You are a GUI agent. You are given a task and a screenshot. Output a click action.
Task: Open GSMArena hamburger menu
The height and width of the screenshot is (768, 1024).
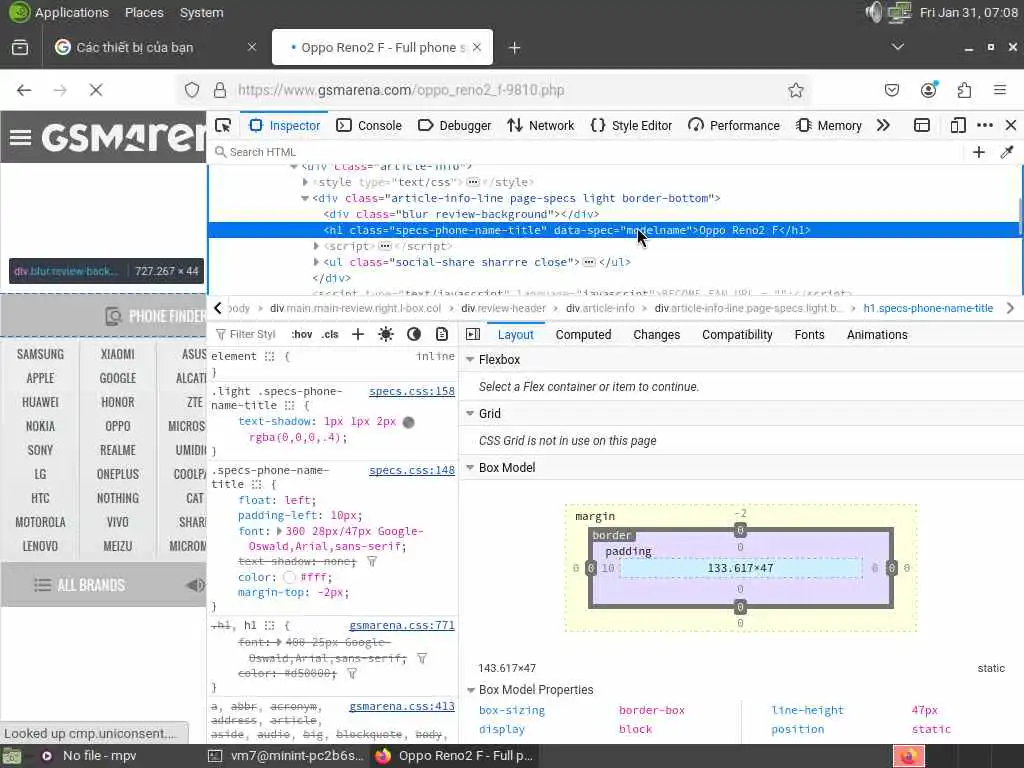[x=20, y=137]
